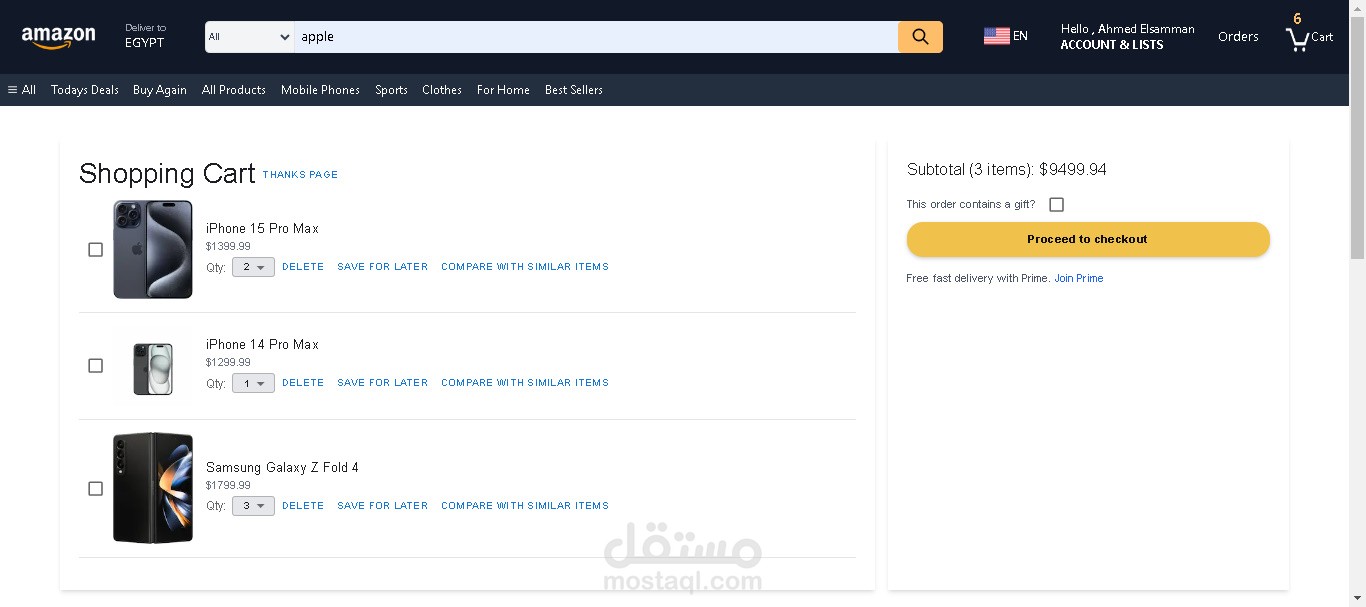Viewport: 1366px width, 607px height.
Task: Save iPhone 15 Pro Max for later
Action: coord(383,267)
